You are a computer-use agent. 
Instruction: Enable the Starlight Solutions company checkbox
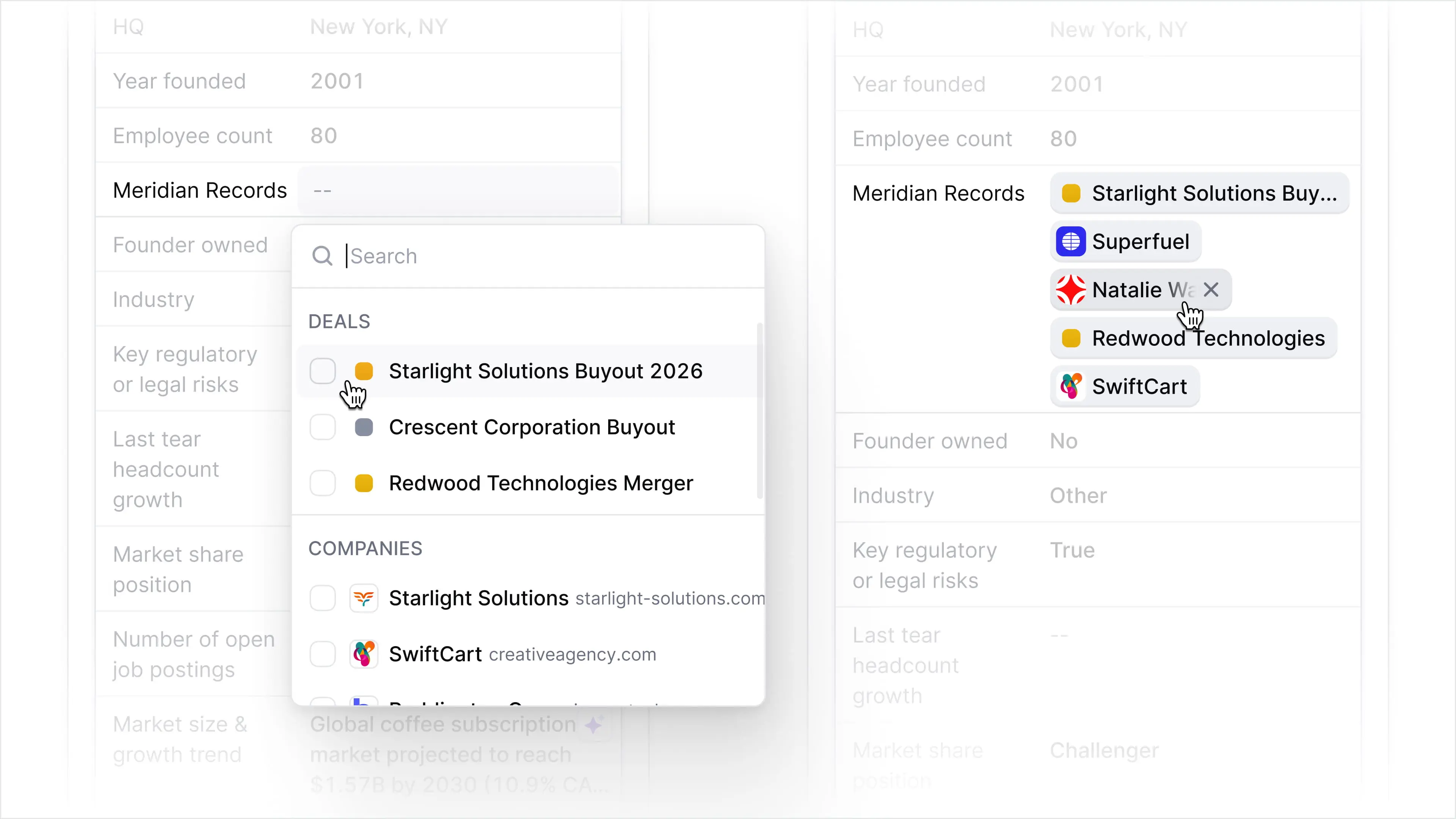[322, 598]
